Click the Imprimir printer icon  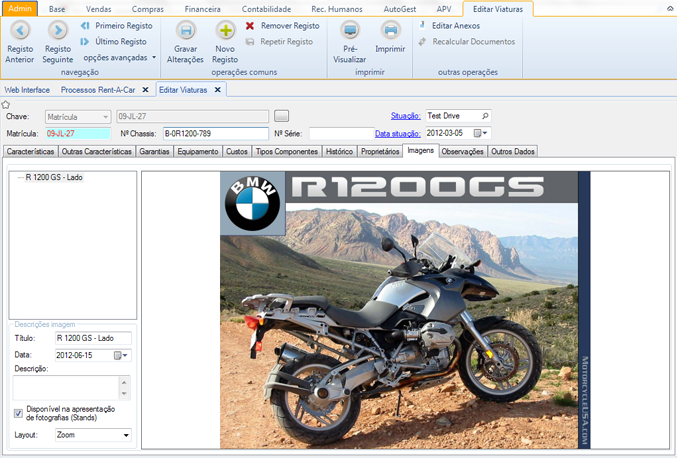(390, 32)
